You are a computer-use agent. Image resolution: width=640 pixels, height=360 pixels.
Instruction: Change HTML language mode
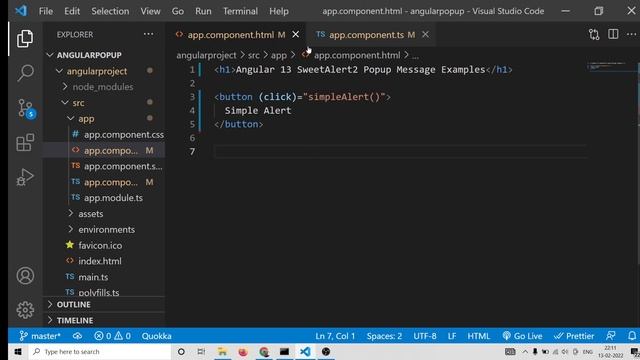pyautogui.click(x=478, y=336)
